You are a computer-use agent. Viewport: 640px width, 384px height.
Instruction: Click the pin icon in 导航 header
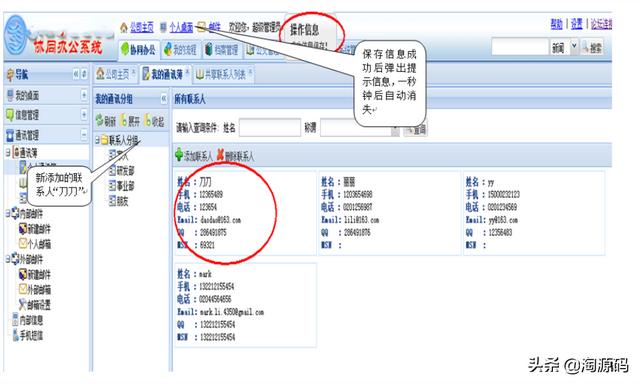(x=84, y=74)
